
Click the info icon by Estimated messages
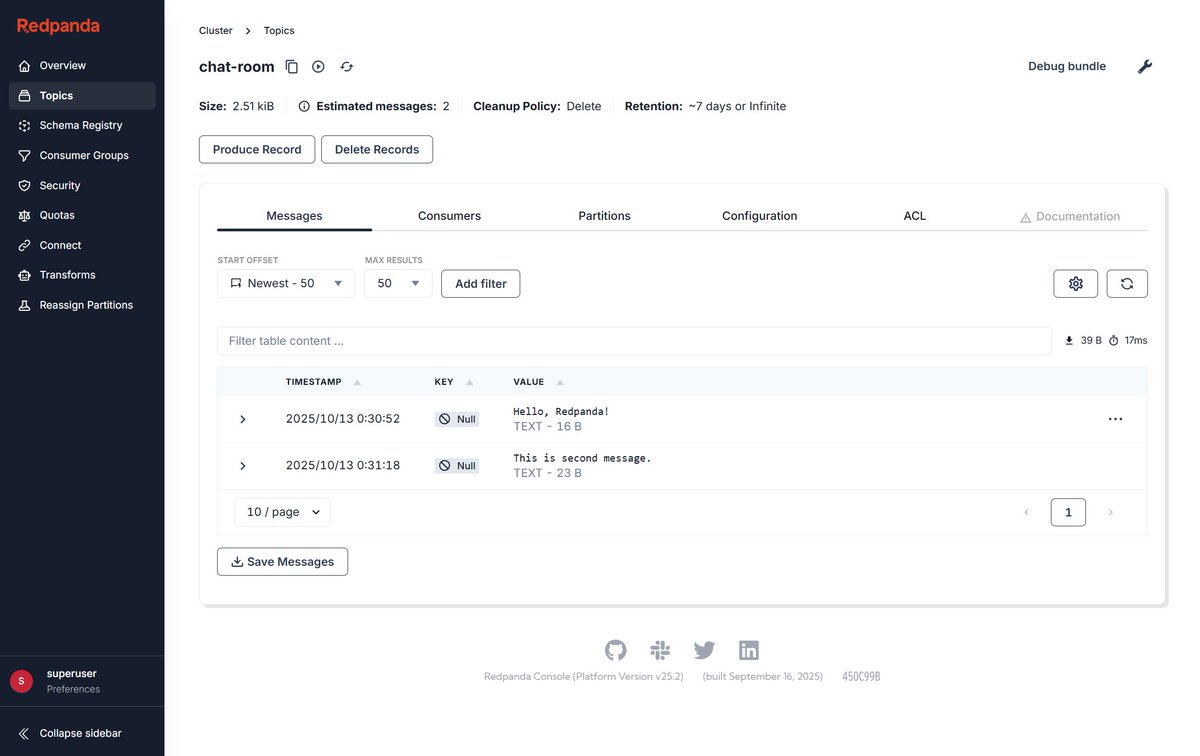(304, 106)
